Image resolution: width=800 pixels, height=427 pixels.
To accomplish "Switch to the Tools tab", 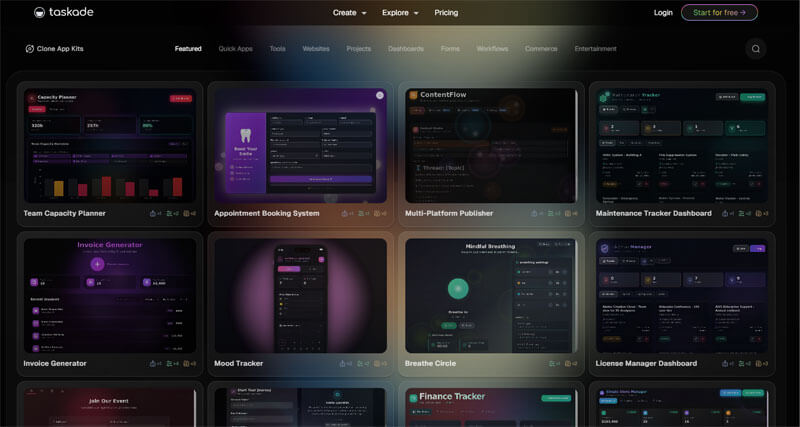I will point(278,49).
